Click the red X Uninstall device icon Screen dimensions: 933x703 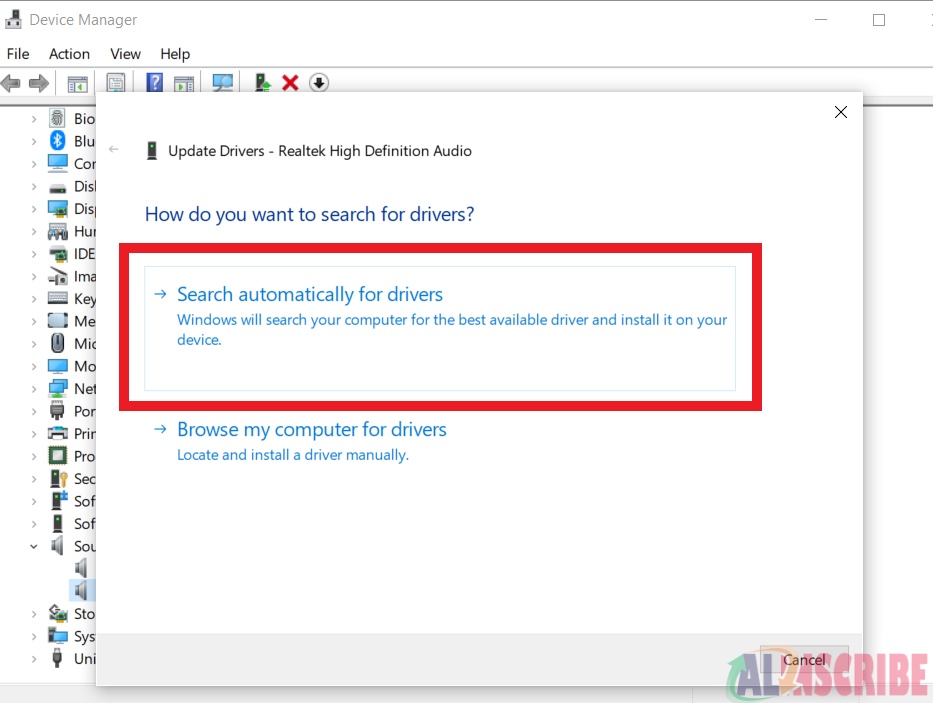pyautogui.click(x=290, y=83)
